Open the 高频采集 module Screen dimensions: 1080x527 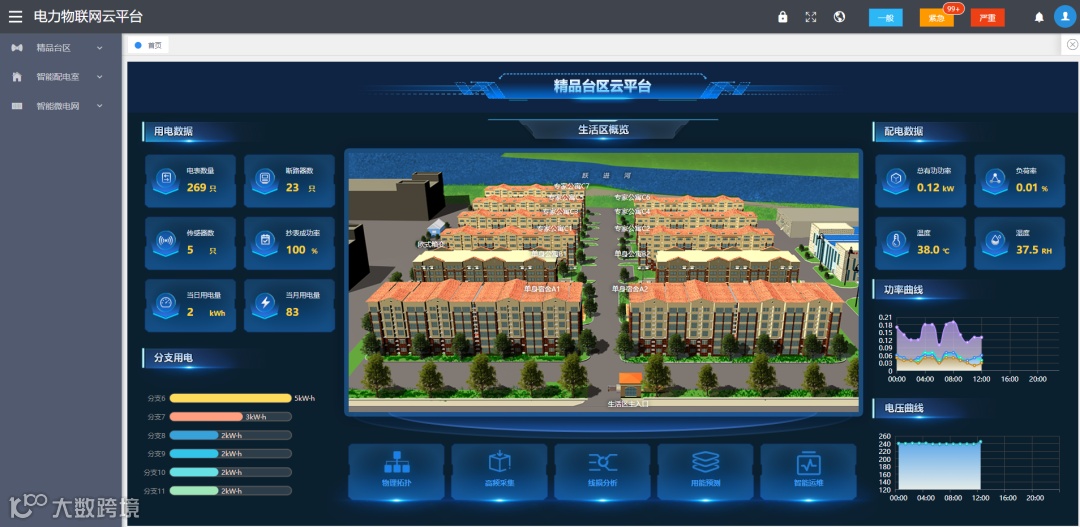coord(499,472)
